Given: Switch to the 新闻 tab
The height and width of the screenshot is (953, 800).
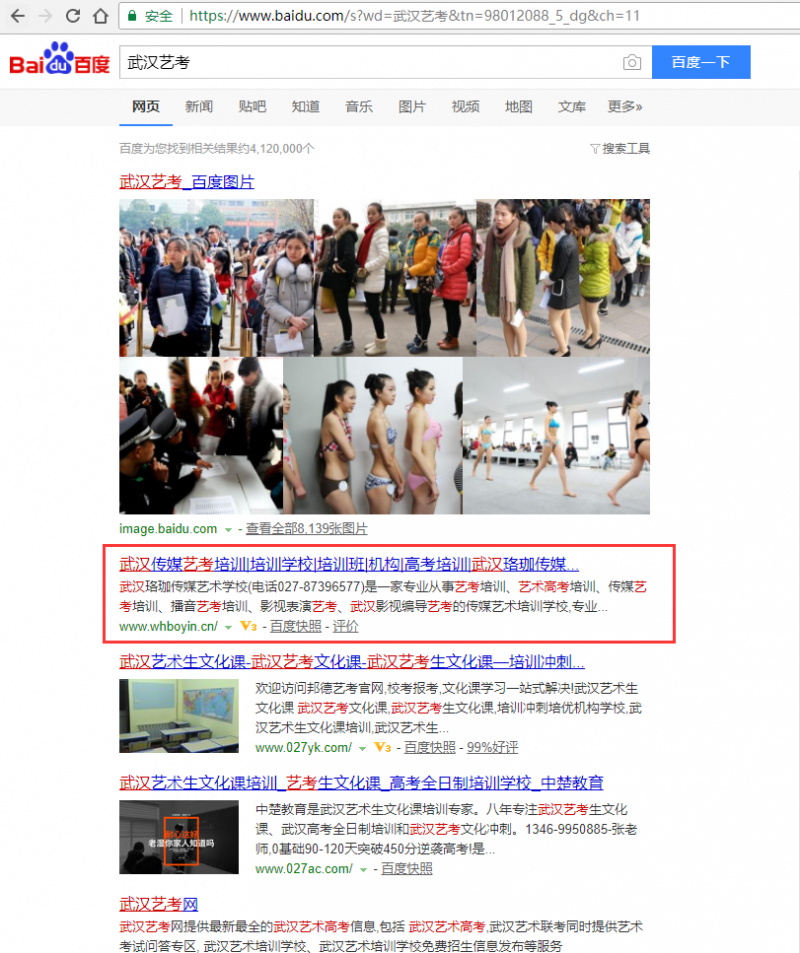Looking at the screenshot, I should click(197, 106).
